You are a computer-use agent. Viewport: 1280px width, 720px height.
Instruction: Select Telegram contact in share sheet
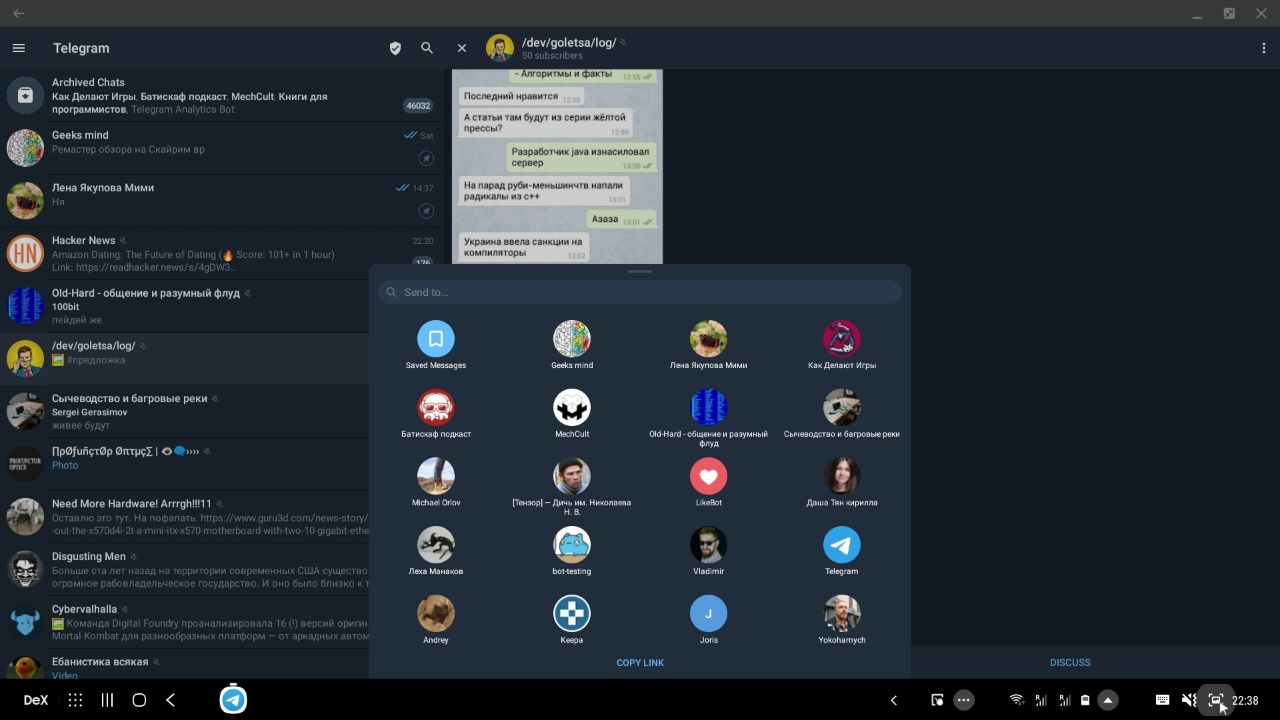842,552
